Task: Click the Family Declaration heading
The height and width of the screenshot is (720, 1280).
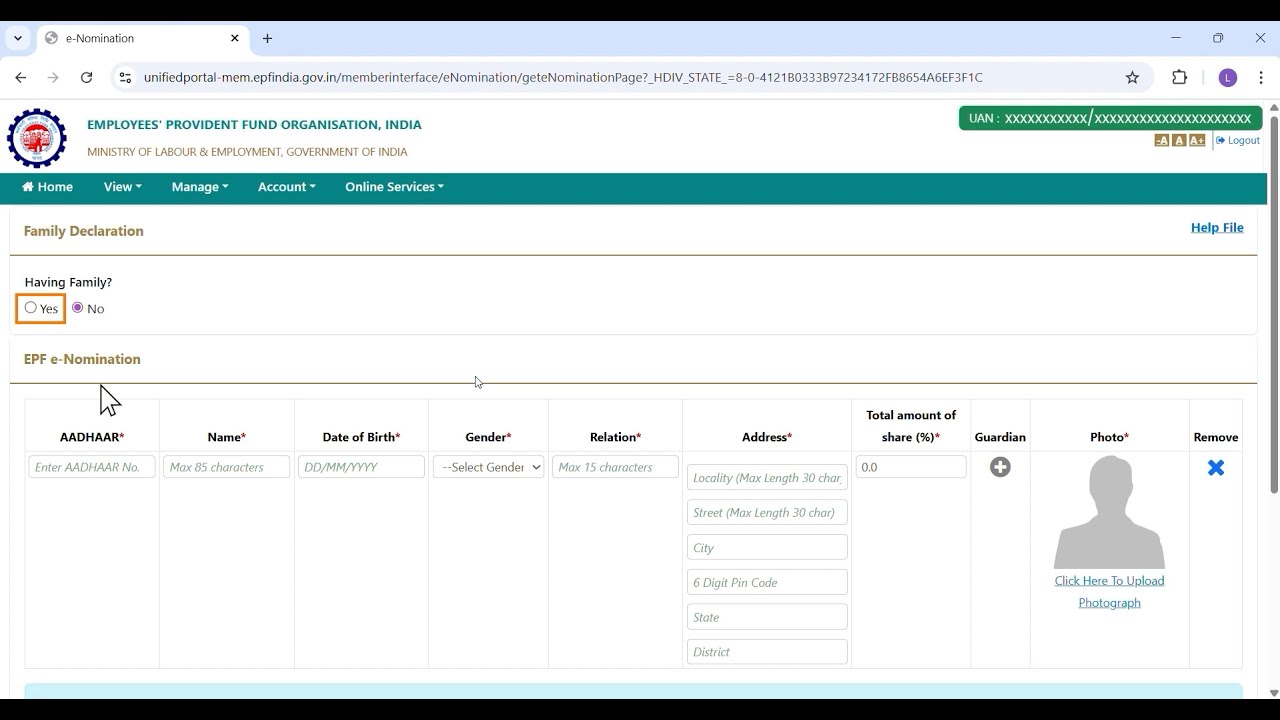Action: click(84, 231)
